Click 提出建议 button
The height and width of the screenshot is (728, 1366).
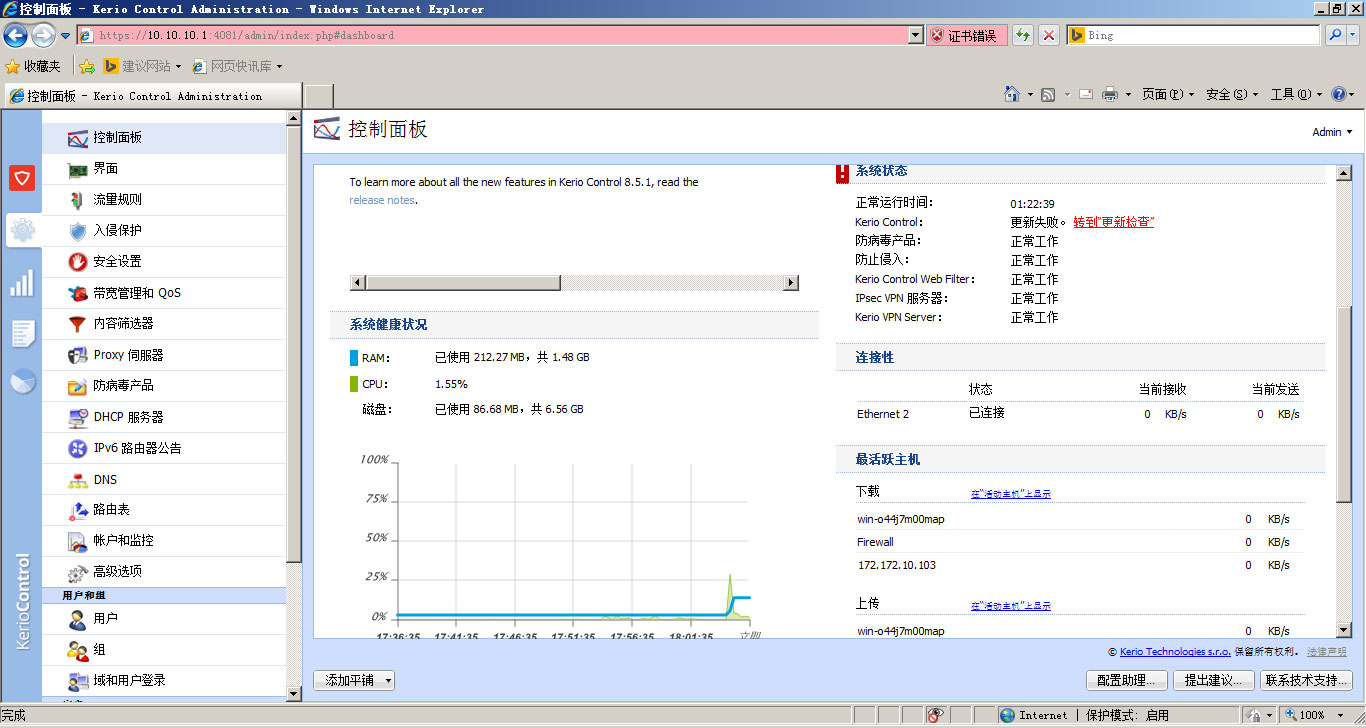[x=1212, y=680]
